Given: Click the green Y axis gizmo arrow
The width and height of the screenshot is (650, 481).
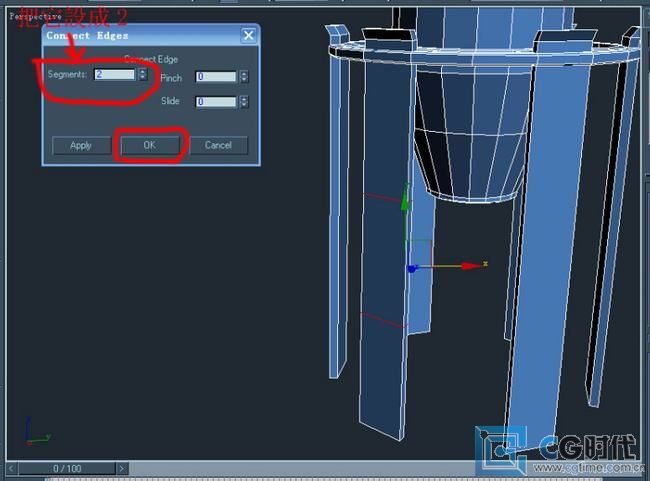Looking at the screenshot, I should coord(405,202).
